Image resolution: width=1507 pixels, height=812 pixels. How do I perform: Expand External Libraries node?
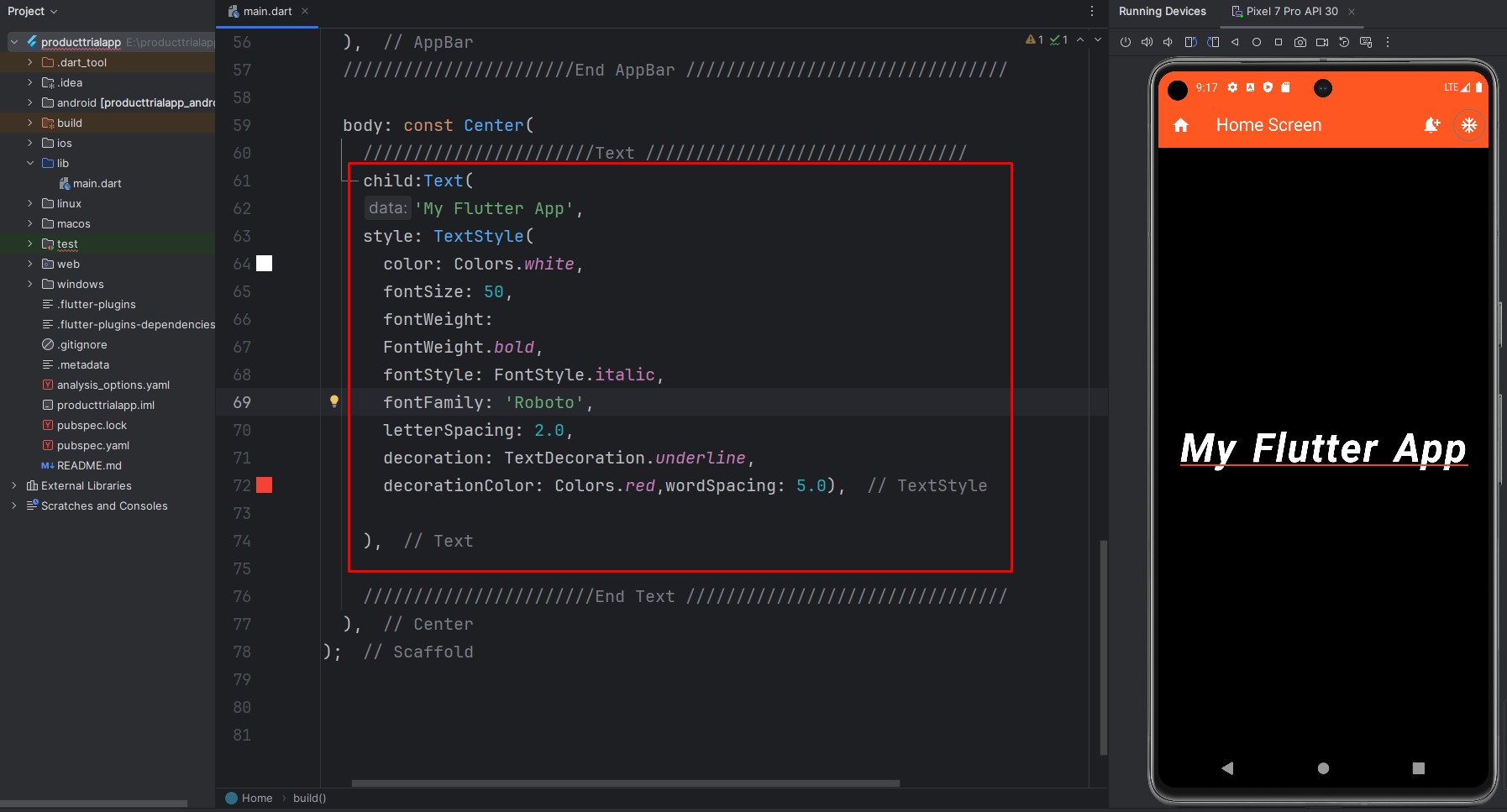pyautogui.click(x=13, y=485)
